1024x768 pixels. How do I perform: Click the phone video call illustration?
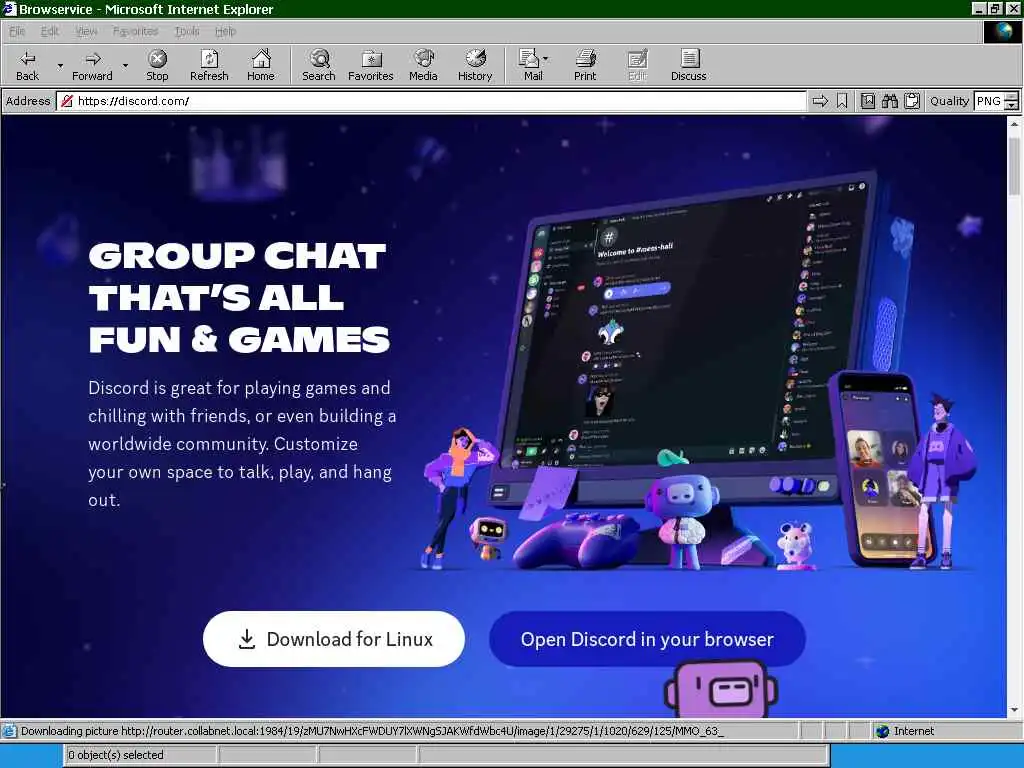point(878,467)
